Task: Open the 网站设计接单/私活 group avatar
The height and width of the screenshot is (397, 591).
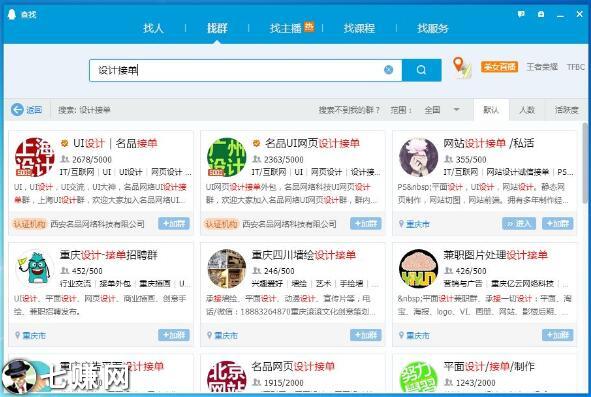Action: point(418,157)
